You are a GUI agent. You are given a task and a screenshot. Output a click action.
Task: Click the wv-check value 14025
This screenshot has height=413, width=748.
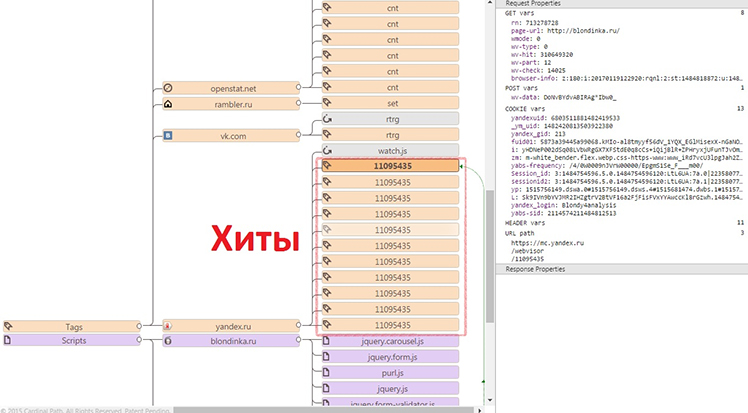556,70
